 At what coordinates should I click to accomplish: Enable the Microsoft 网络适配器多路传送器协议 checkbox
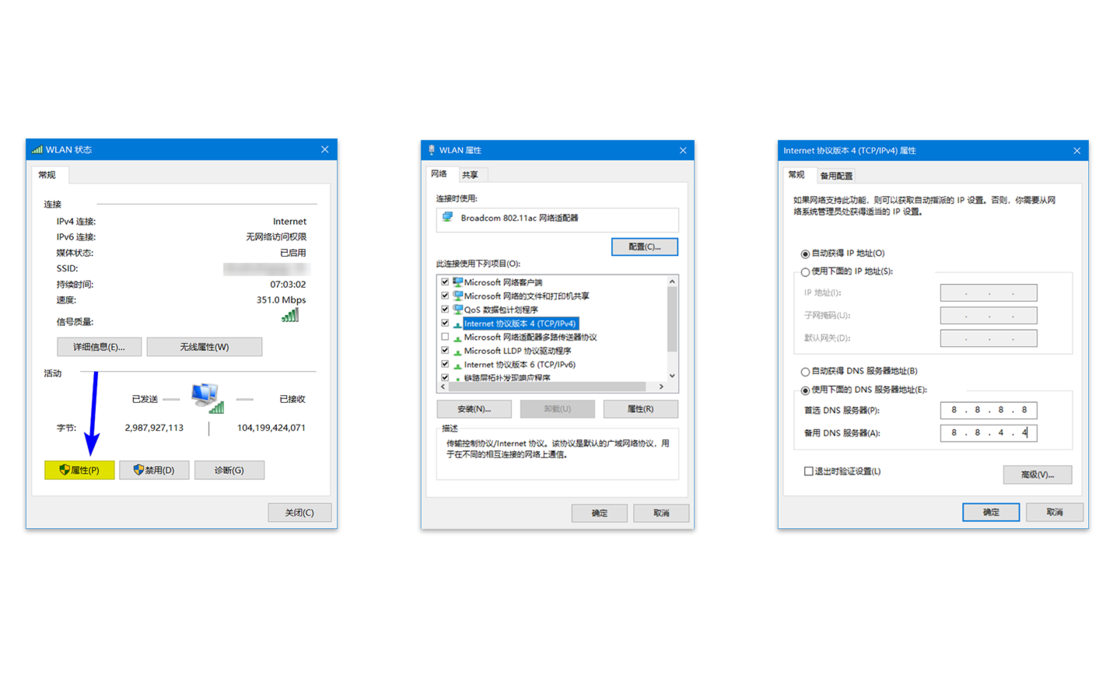click(445, 337)
